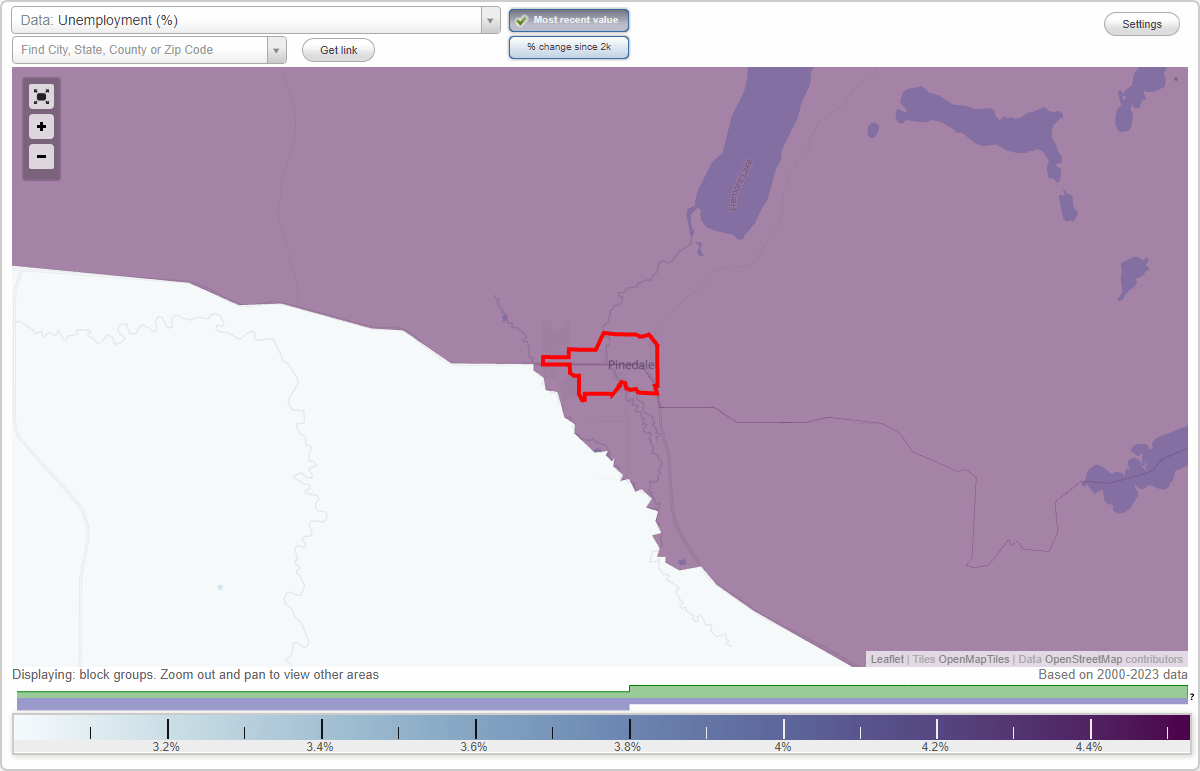Click the 3.8% mark on color scale
The width and height of the screenshot is (1200, 771).
pos(628,747)
